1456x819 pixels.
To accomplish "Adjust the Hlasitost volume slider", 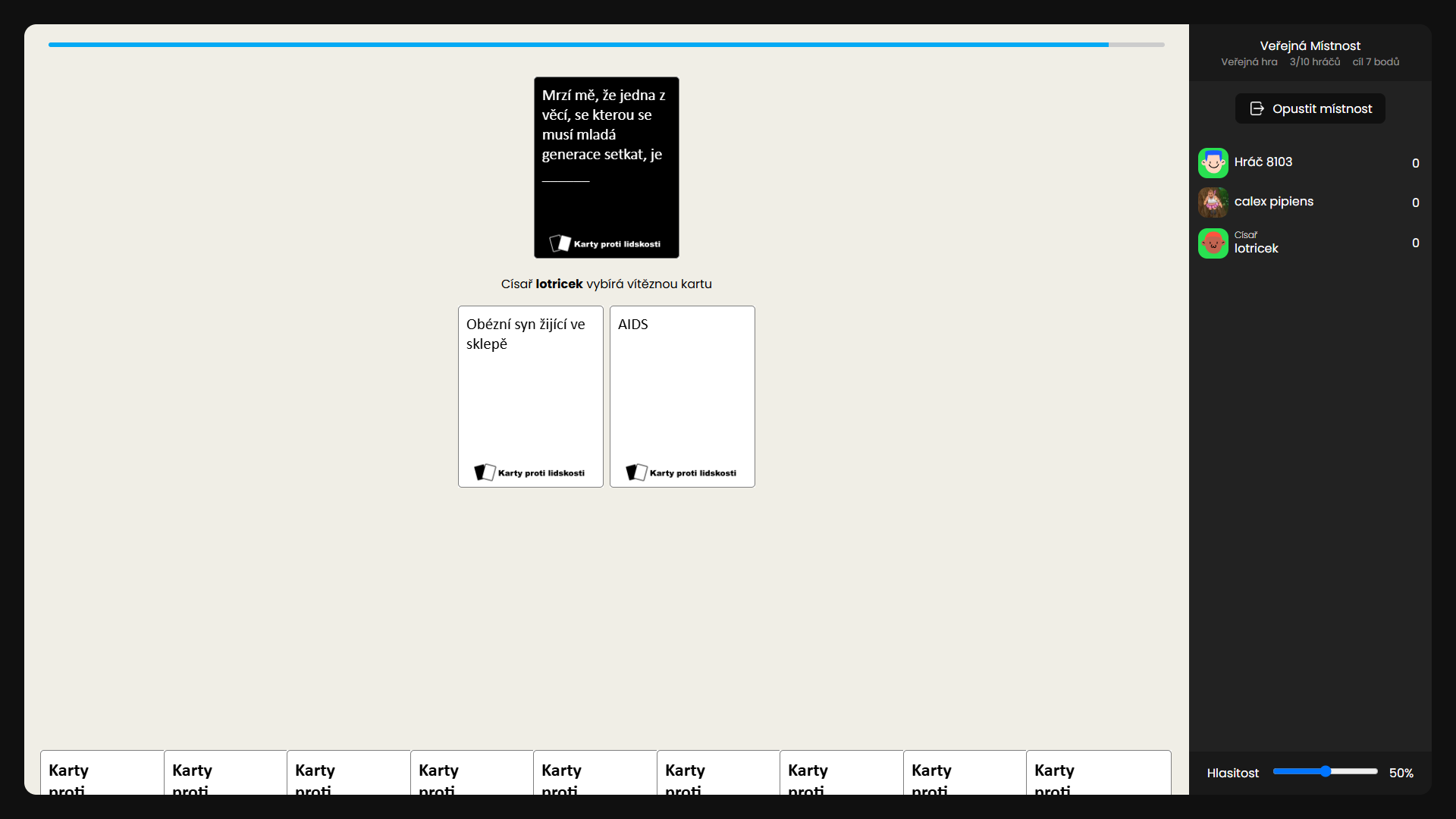I will pos(1325,771).
